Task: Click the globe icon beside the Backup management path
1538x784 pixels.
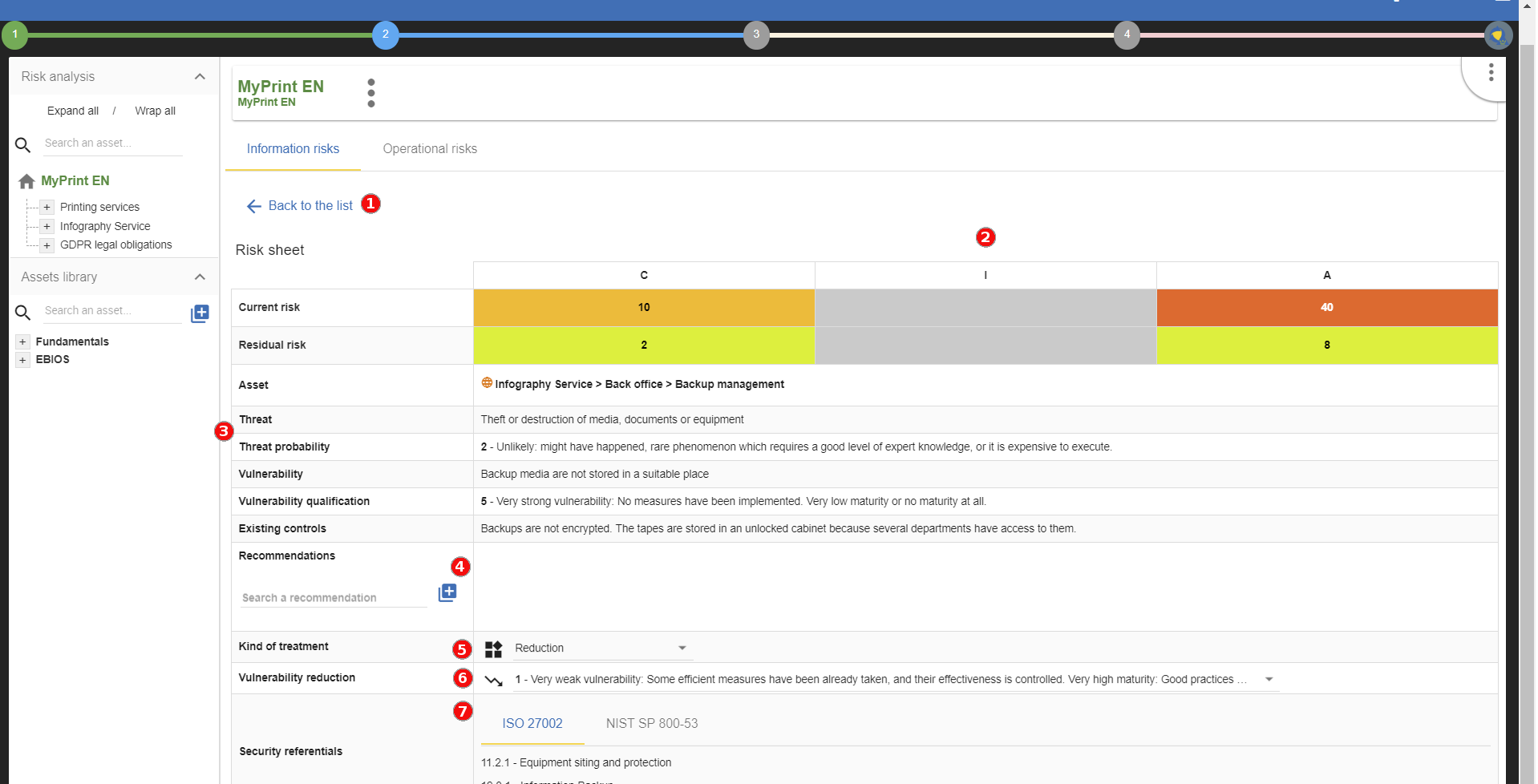Action: pyautogui.click(x=486, y=383)
